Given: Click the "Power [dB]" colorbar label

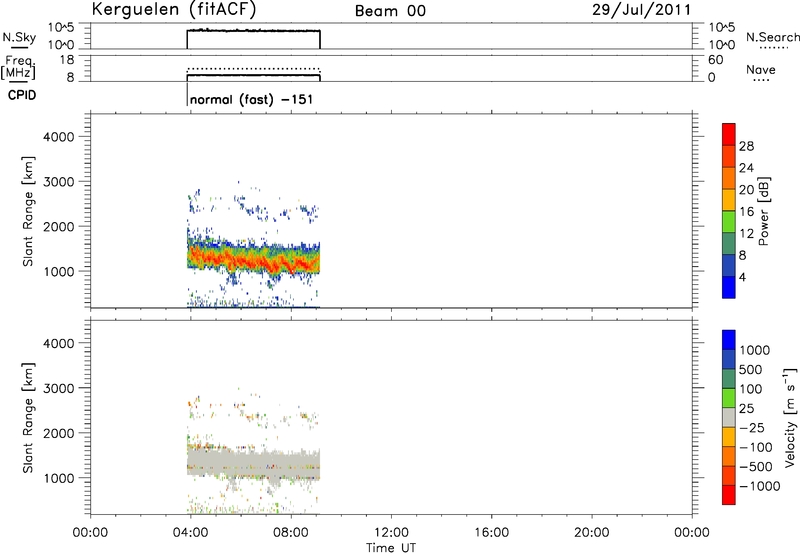Looking at the screenshot, I should 764,211.
